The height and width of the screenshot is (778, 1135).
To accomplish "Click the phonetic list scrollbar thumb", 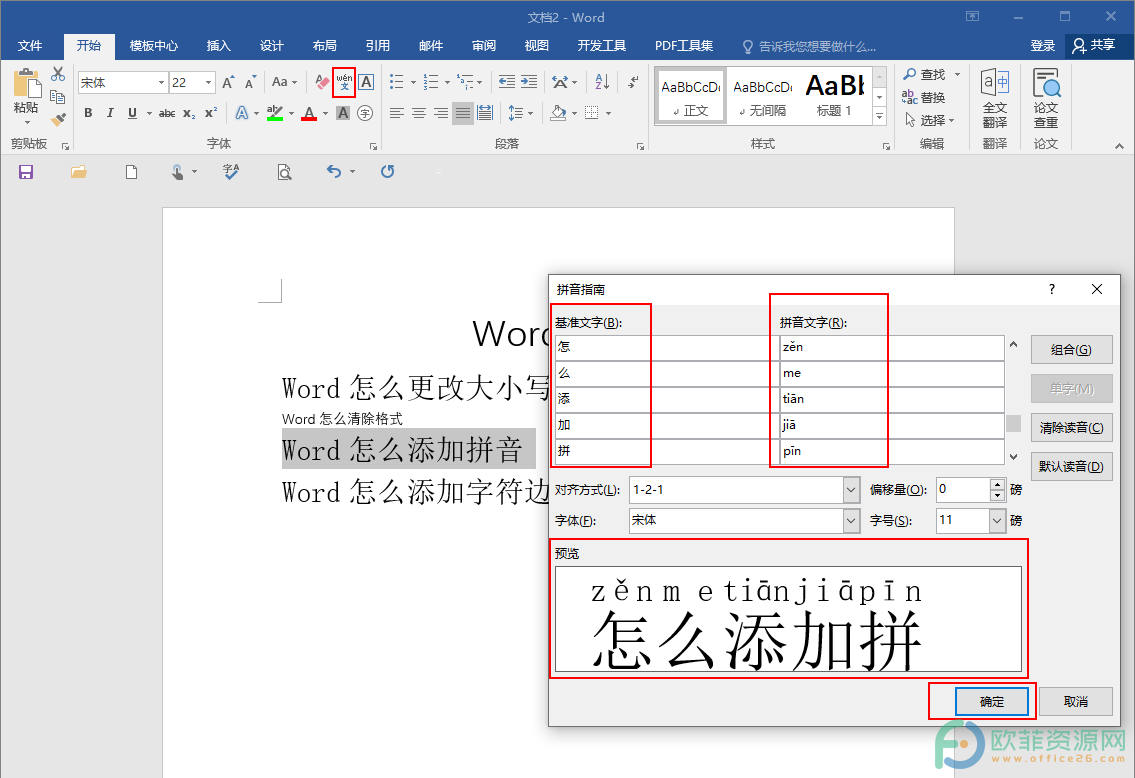I will [1013, 423].
